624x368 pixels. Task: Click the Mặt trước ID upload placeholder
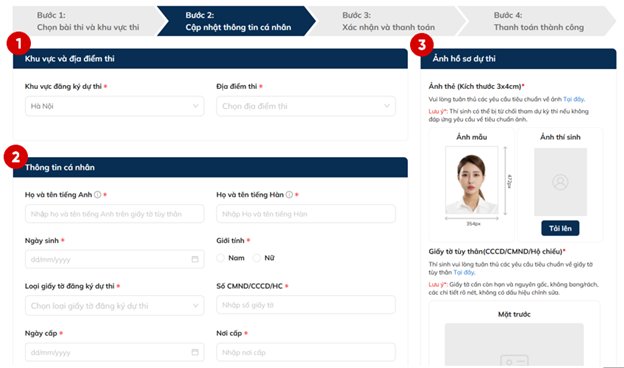(514, 345)
